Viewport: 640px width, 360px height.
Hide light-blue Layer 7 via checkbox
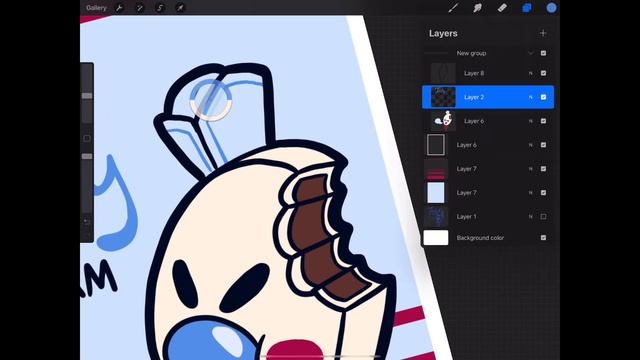pos(543,193)
